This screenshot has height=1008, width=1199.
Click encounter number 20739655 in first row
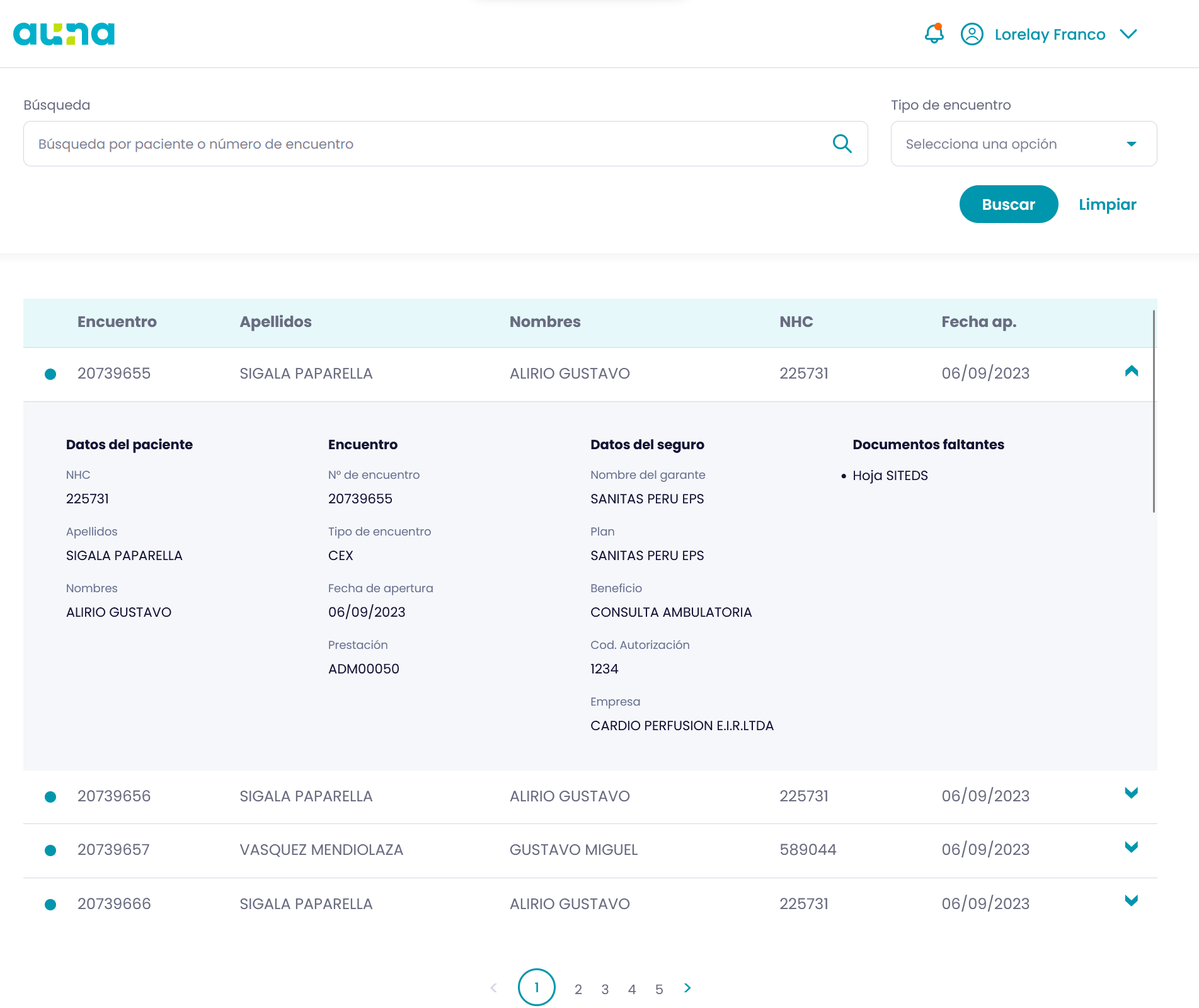(114, 374)
